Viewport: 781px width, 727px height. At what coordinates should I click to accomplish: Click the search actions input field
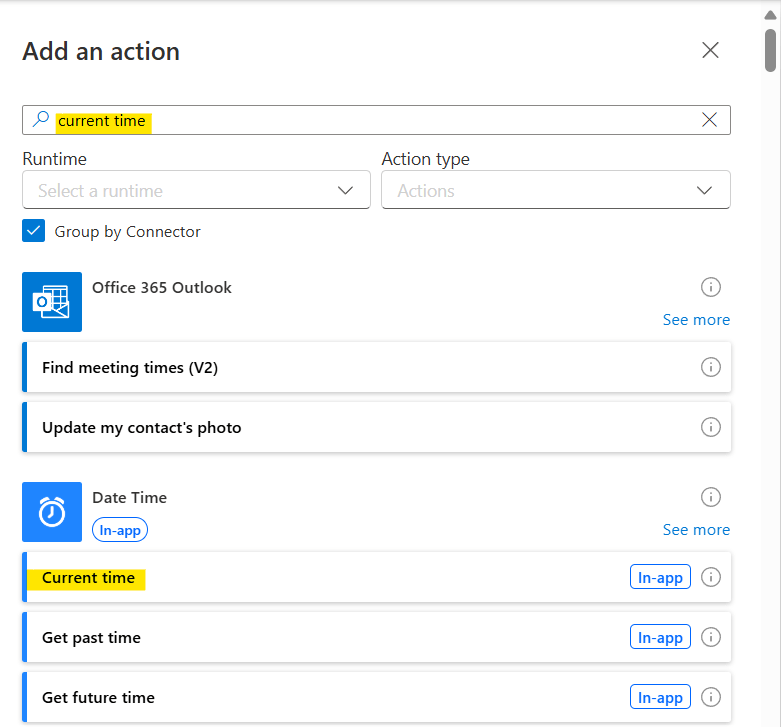[x=400, y=120]
